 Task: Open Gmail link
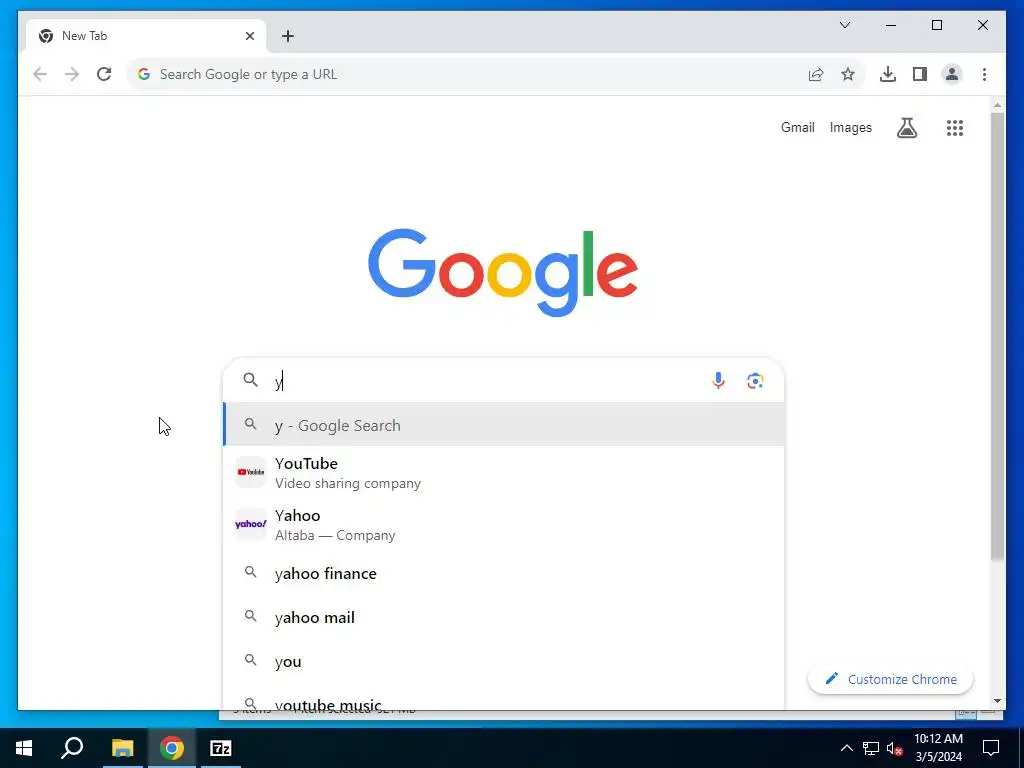[797, 127]
